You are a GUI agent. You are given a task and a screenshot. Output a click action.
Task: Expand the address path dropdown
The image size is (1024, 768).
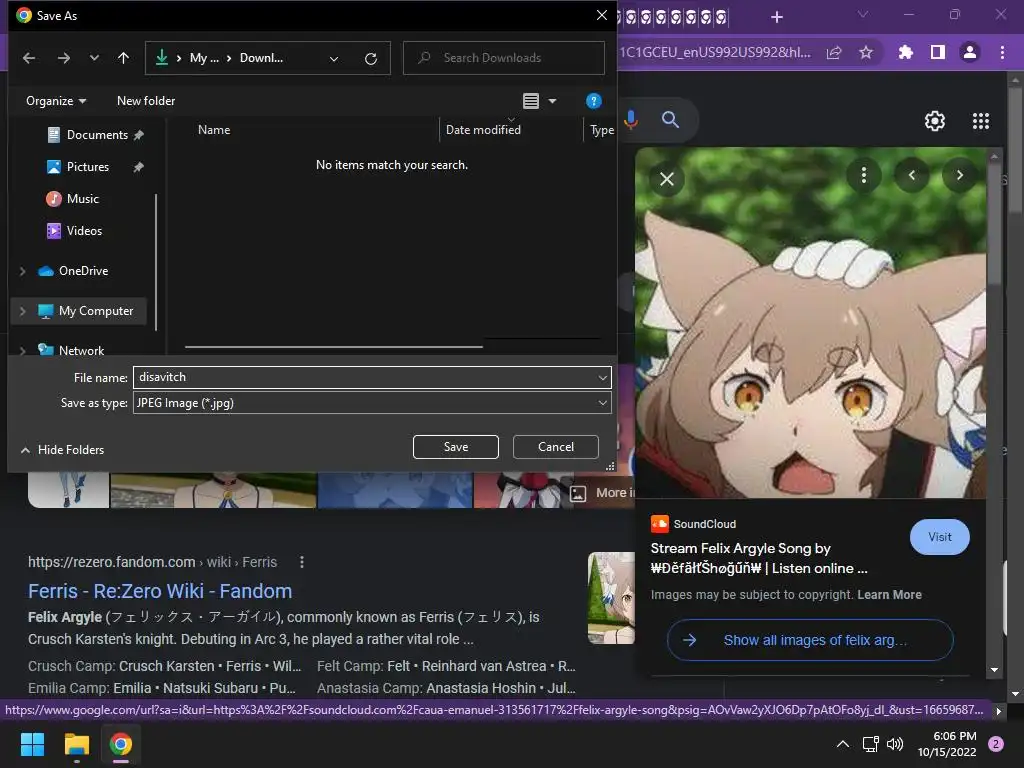click(x=334, y=59)
